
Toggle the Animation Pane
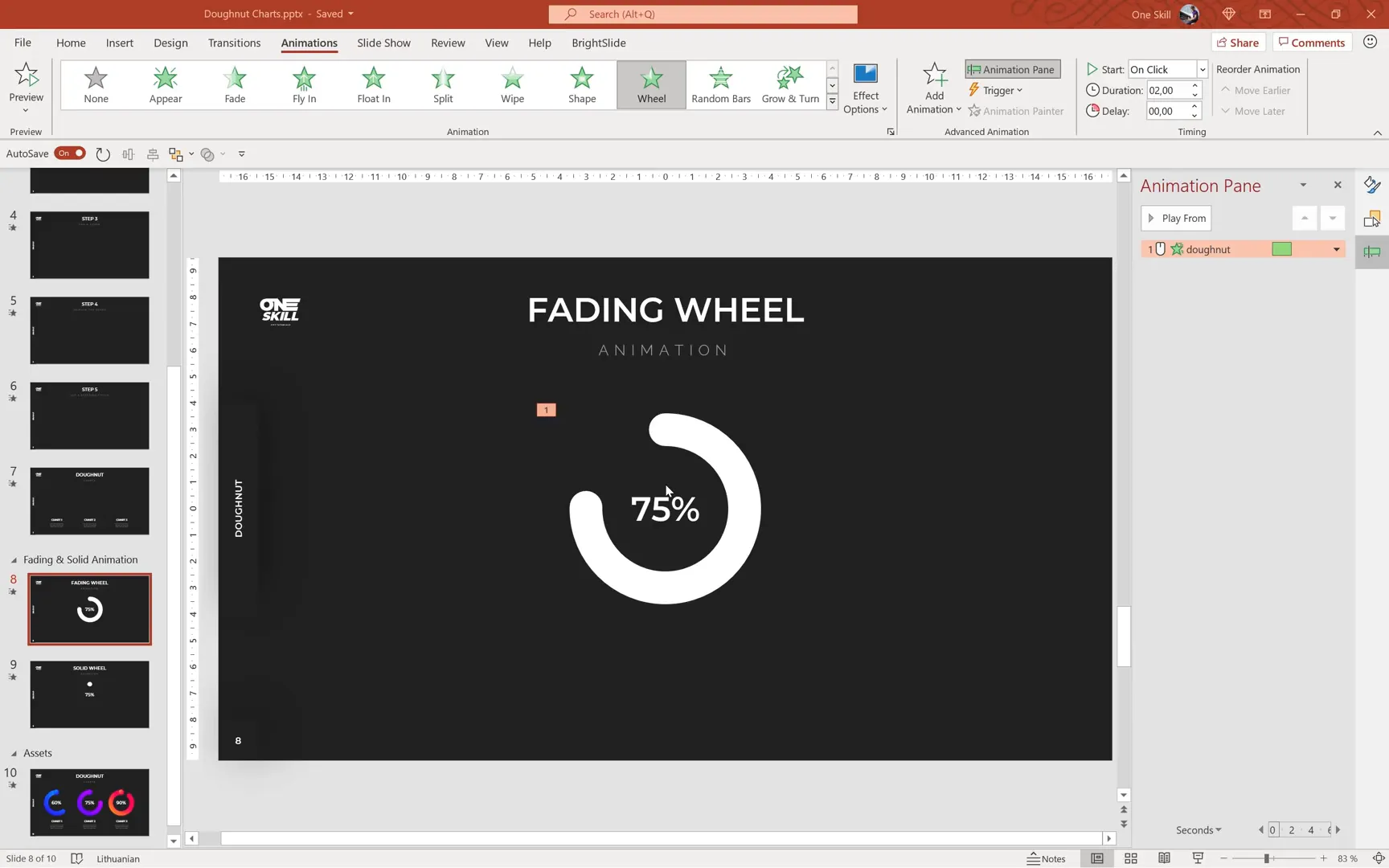click(1011, 69)
